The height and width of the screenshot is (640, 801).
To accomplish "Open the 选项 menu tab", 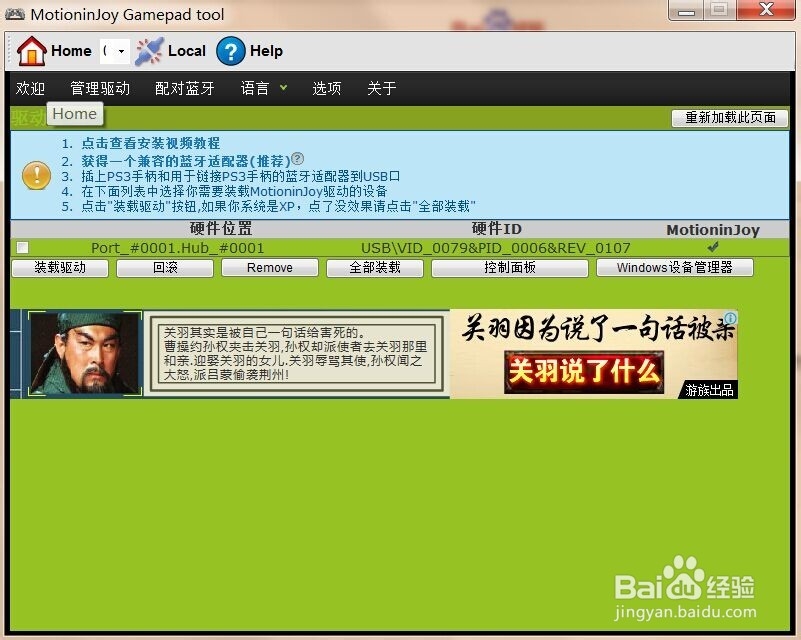I will coord(326,88).
